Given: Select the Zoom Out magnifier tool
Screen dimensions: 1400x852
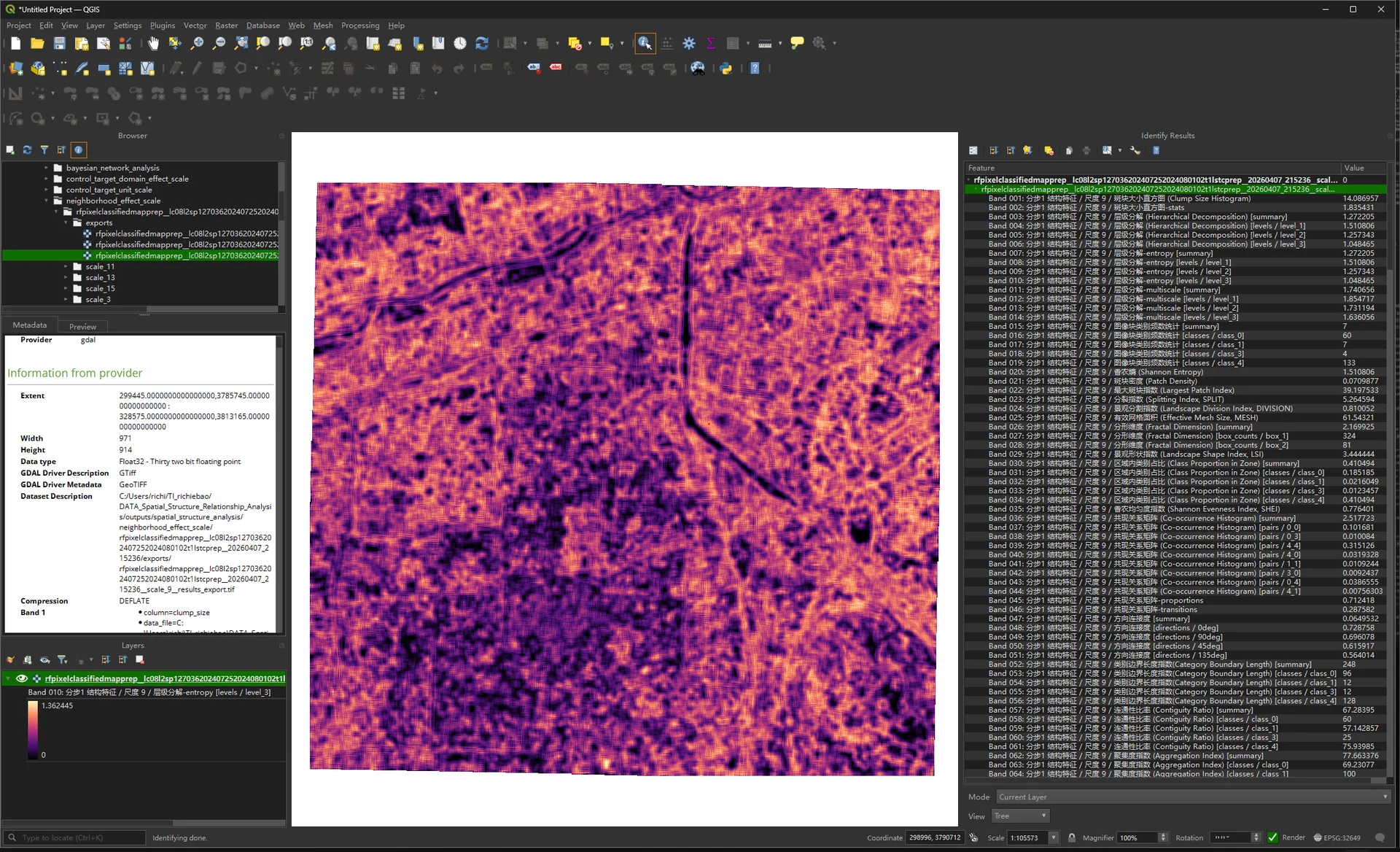Looking at the screenshot, I should tap(219, 44).
